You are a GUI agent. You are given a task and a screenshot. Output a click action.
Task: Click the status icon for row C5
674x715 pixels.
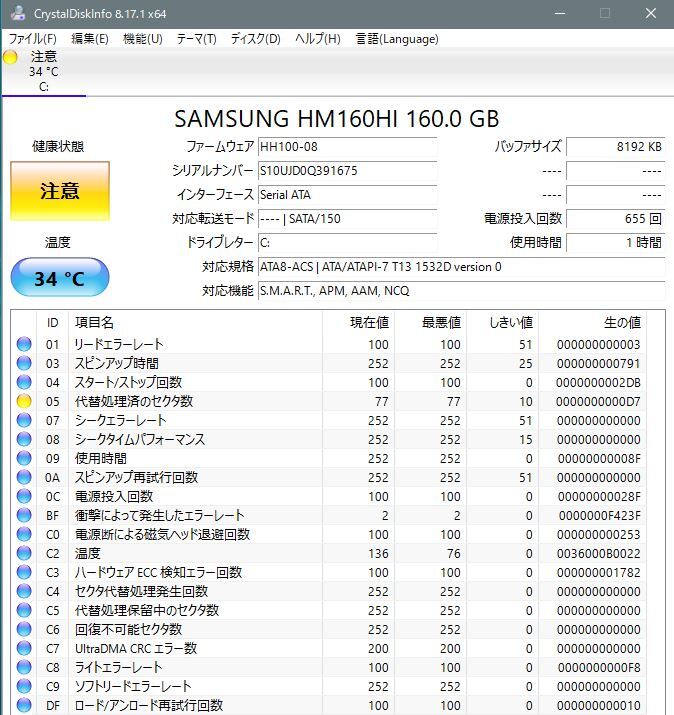[x=24, y=610]
